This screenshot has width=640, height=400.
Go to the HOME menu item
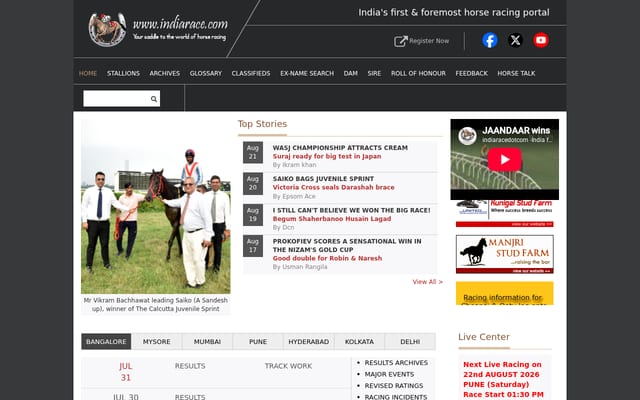(88, 73)
